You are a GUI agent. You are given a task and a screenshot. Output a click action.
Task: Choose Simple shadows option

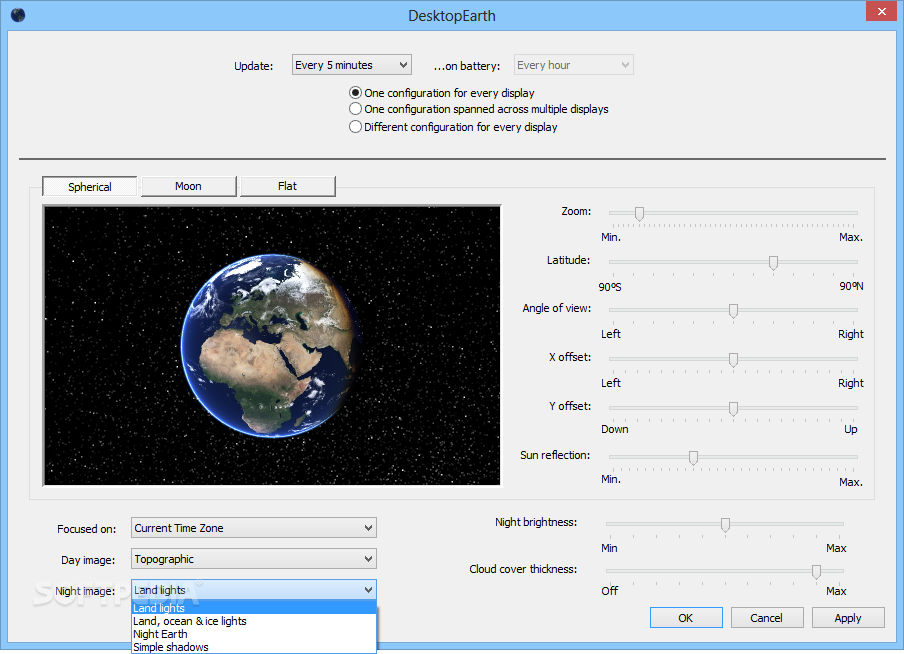254,647
